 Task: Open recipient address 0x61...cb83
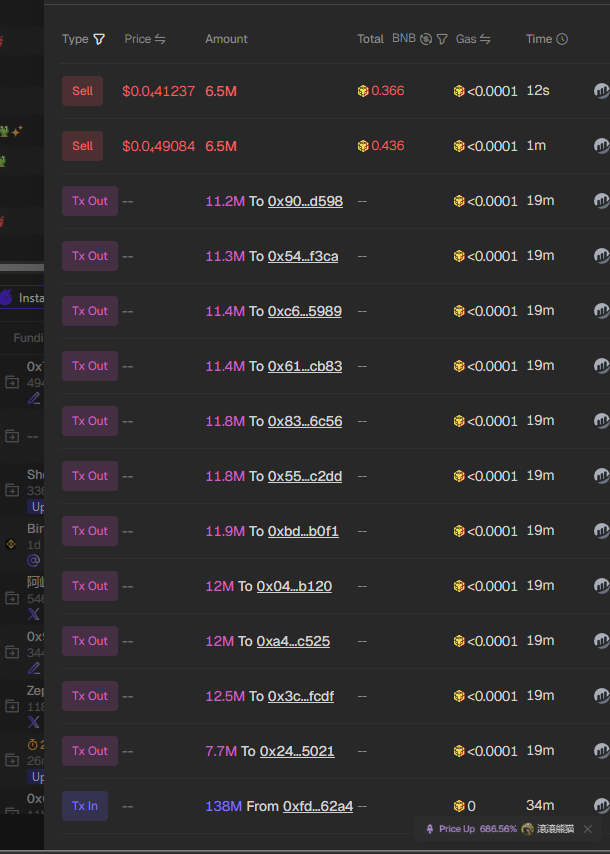coord(304,366)
